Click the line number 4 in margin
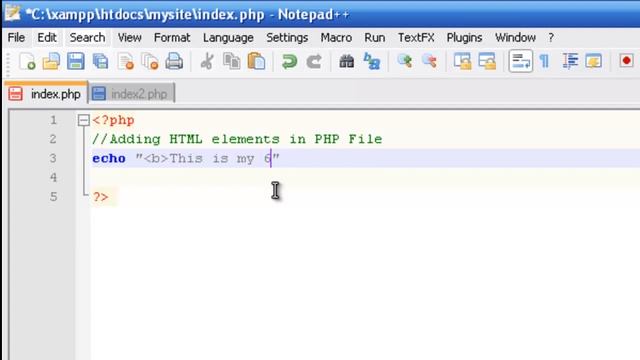This screenshot has width=640, height=360. (x=53, y=178)
